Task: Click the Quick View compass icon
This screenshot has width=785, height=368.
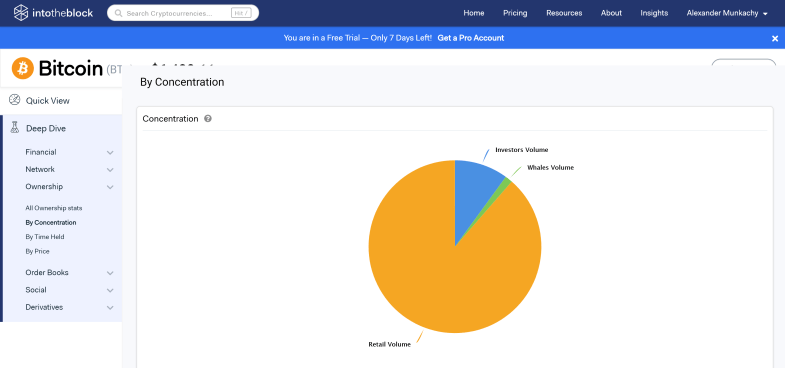Action: click(15, 100)
